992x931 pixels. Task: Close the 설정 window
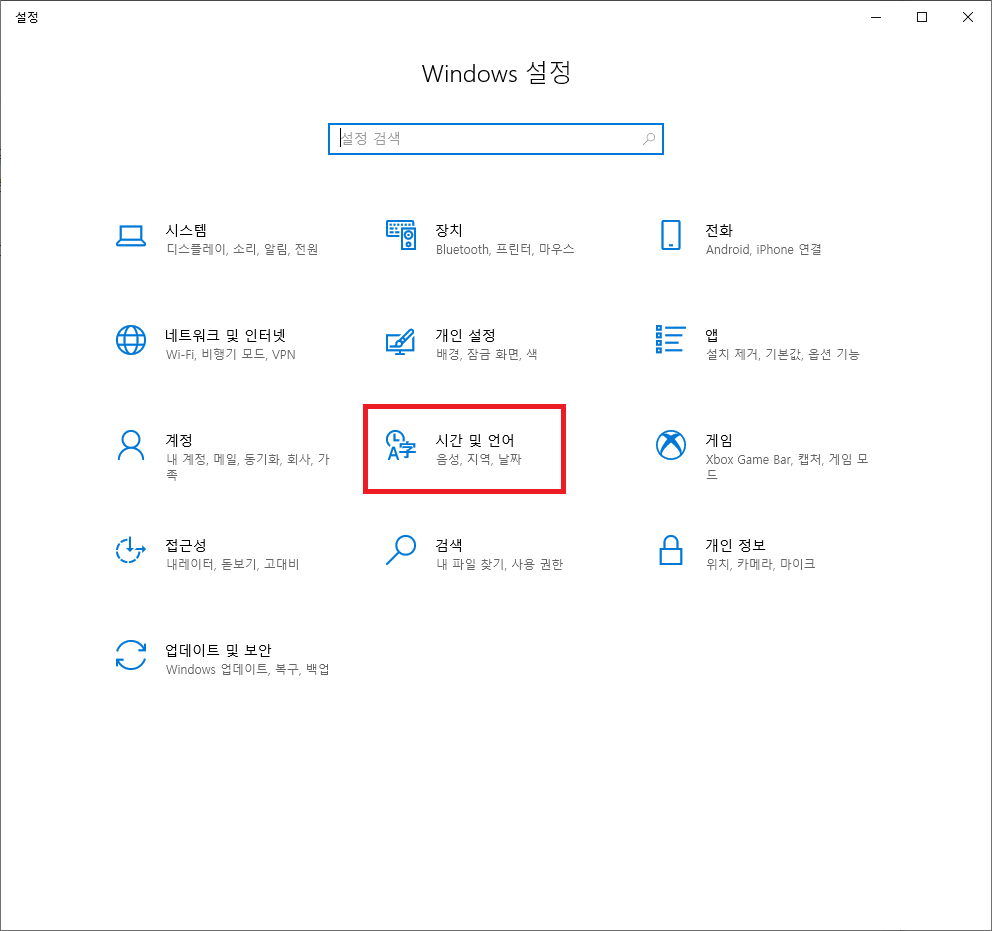pos(968,17)
